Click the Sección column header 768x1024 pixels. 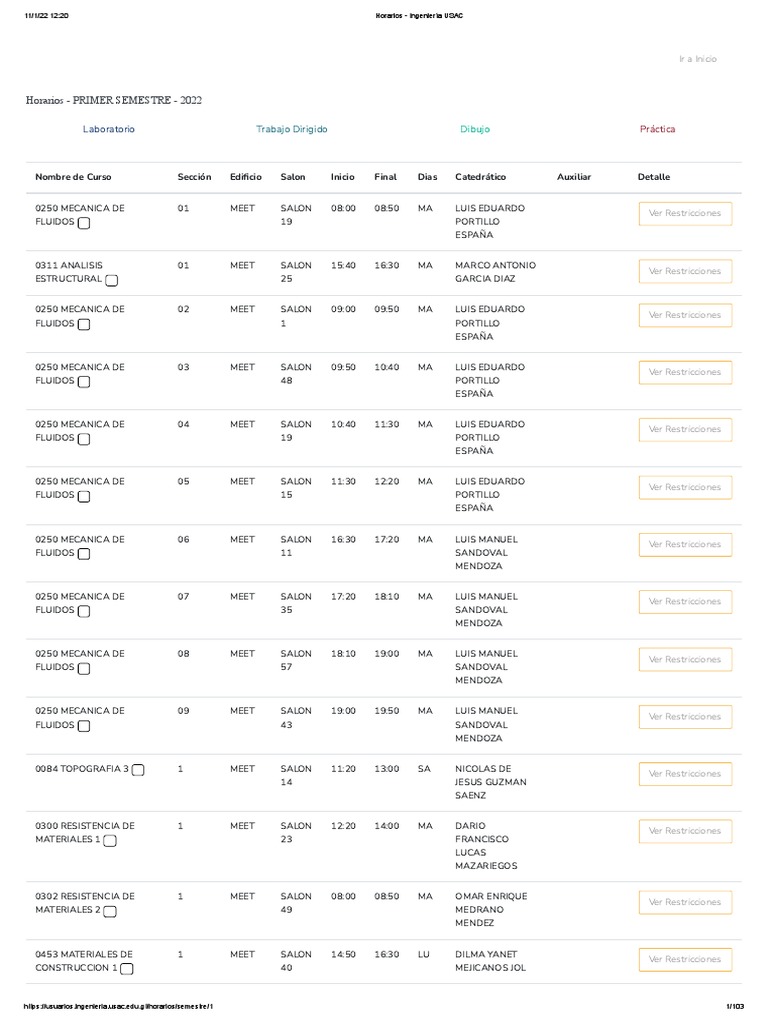pos(194,177)
